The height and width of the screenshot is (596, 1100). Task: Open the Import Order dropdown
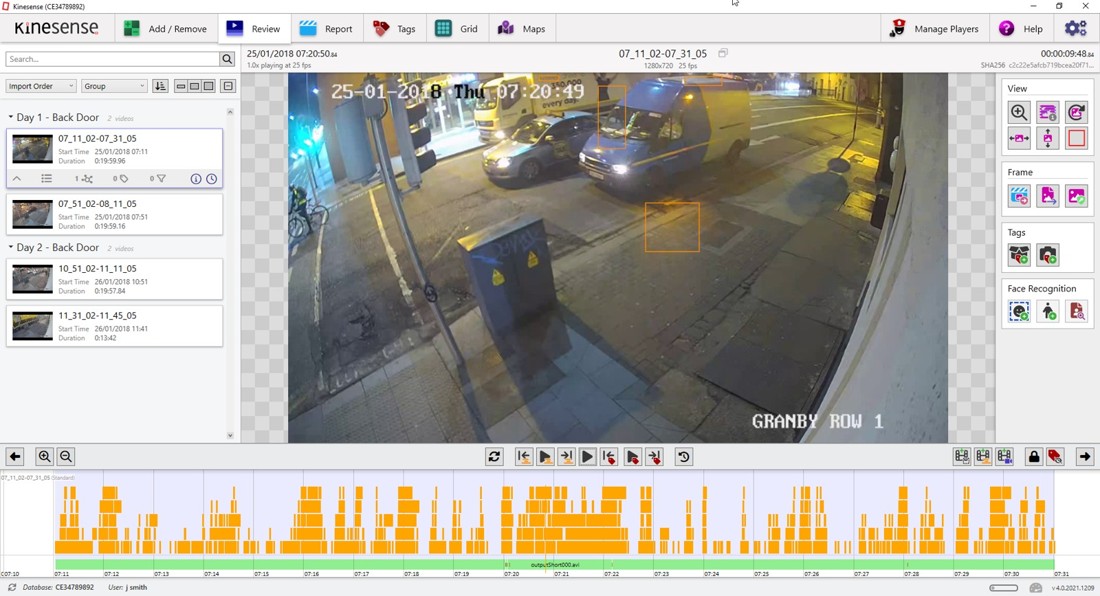[x=41, y=86]
